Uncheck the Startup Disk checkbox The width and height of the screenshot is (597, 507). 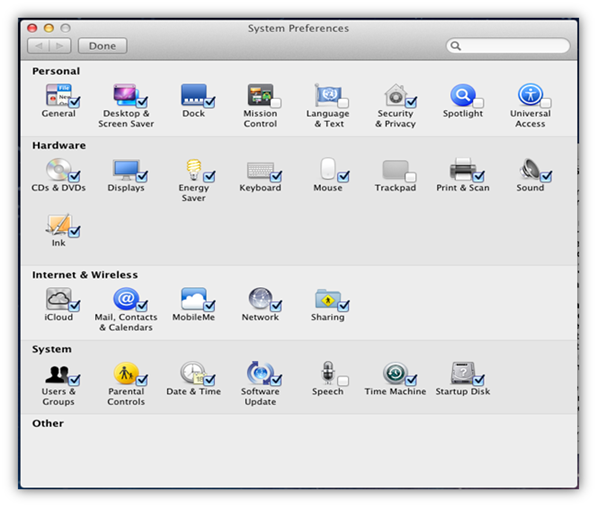479,380
